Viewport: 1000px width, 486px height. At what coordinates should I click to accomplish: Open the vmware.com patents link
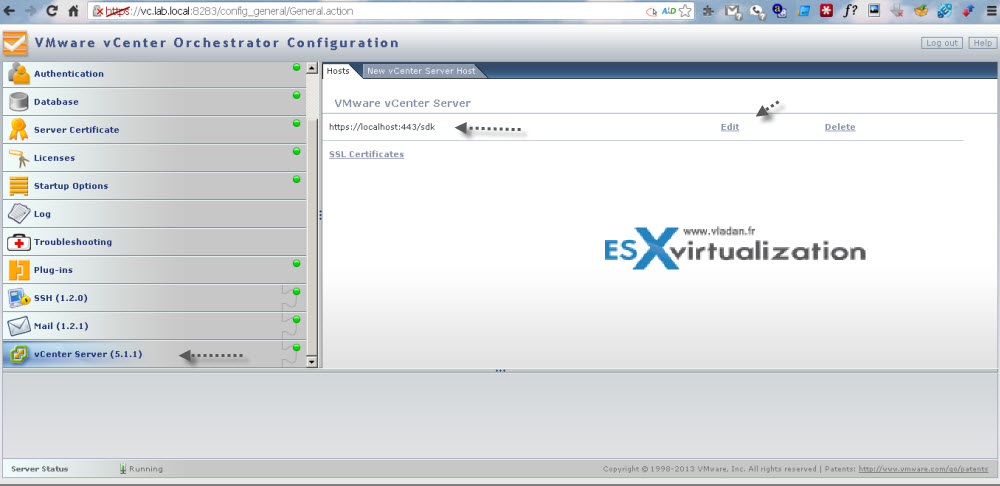click(x=923, y=469)
